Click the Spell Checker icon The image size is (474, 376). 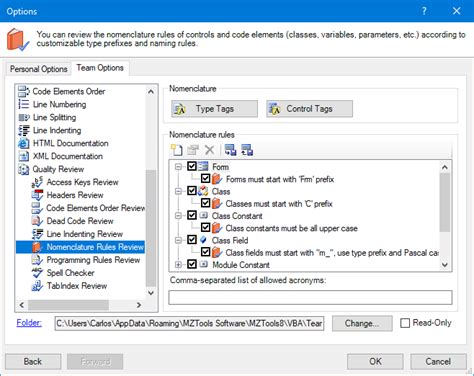coord(37,273)
